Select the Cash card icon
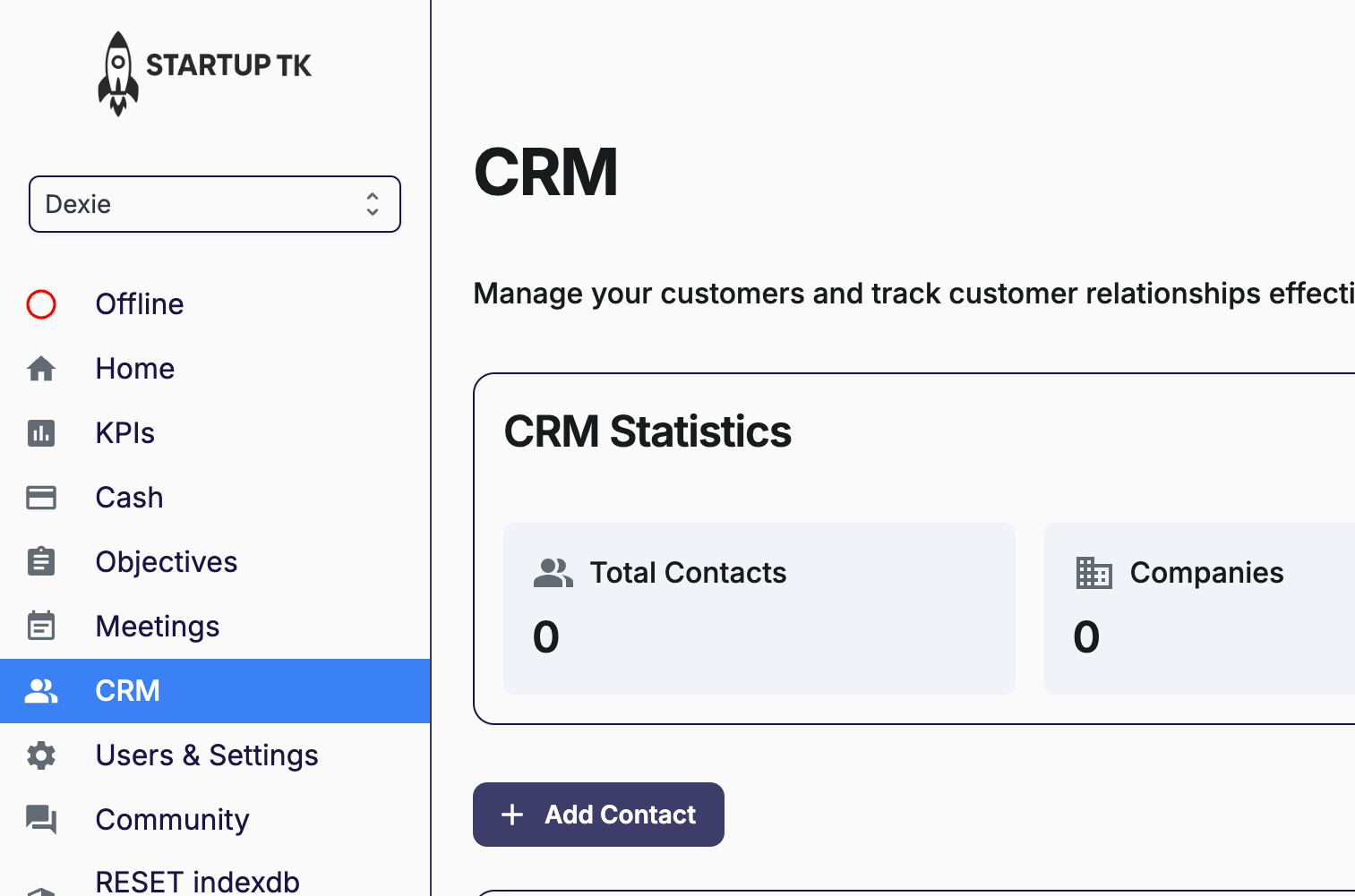The height and width of the screenshot is (896, 1355). tap(41, 497)
